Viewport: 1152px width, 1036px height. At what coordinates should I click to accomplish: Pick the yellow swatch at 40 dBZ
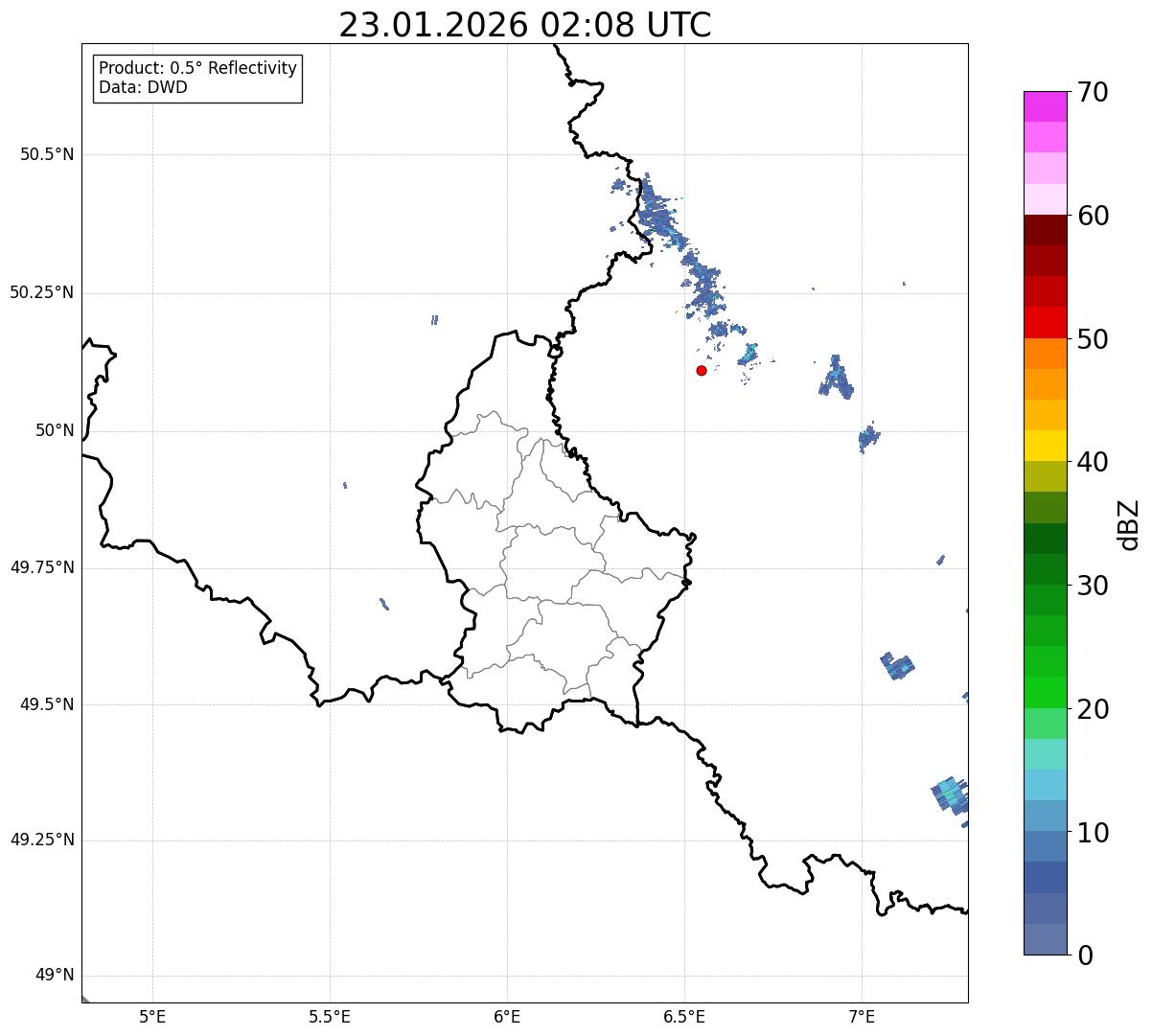tap(1045, 446)
